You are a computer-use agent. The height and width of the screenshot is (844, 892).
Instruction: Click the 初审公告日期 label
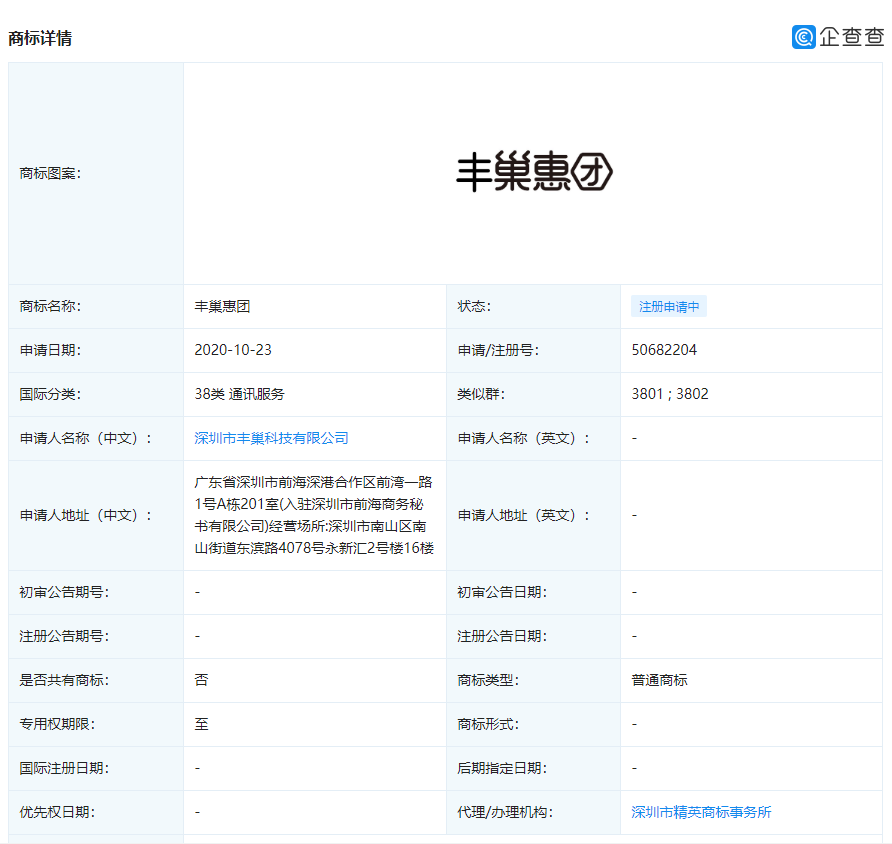click(502, 592)
